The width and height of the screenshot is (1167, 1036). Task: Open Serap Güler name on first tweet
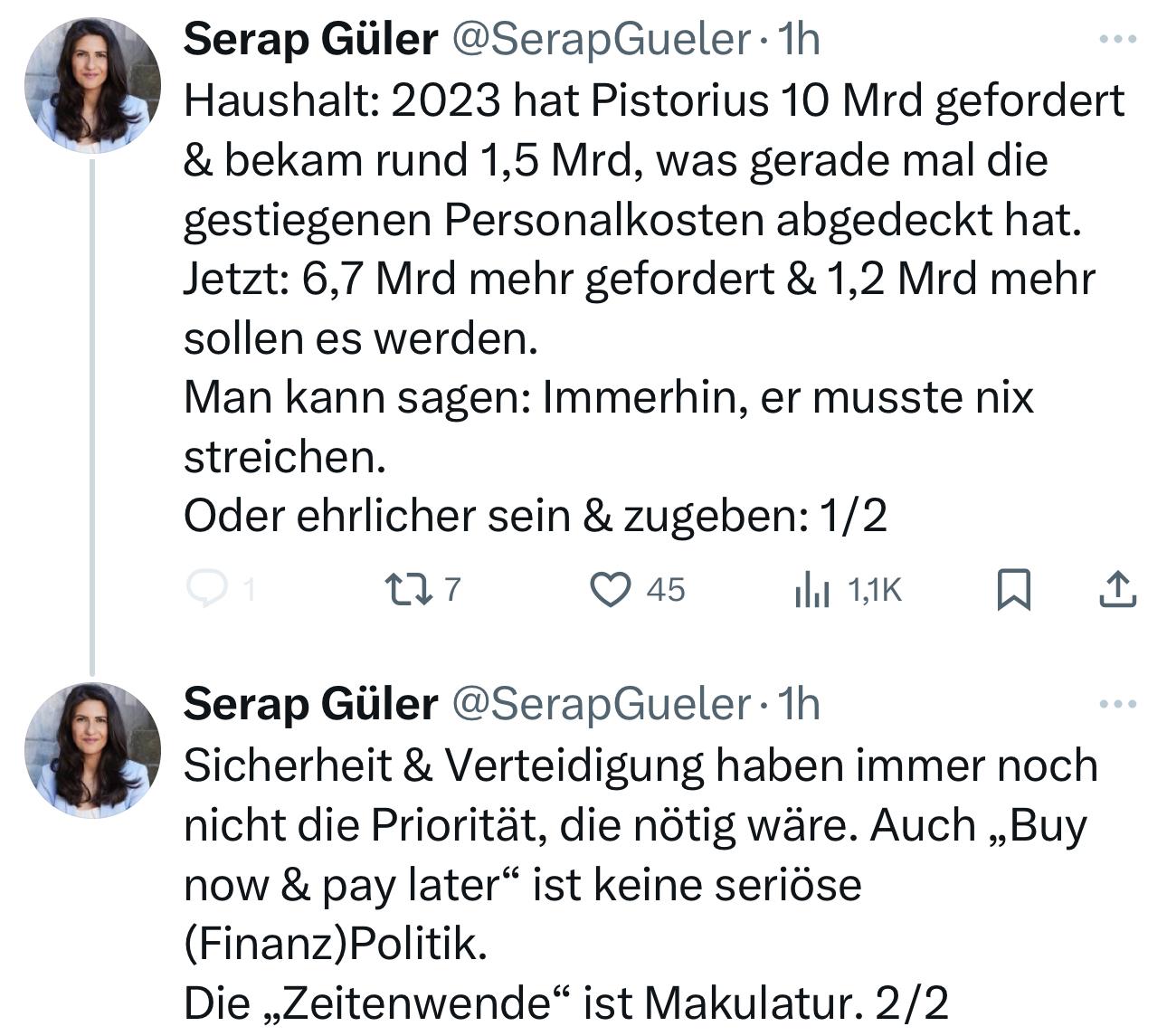[x=310, y=40]
